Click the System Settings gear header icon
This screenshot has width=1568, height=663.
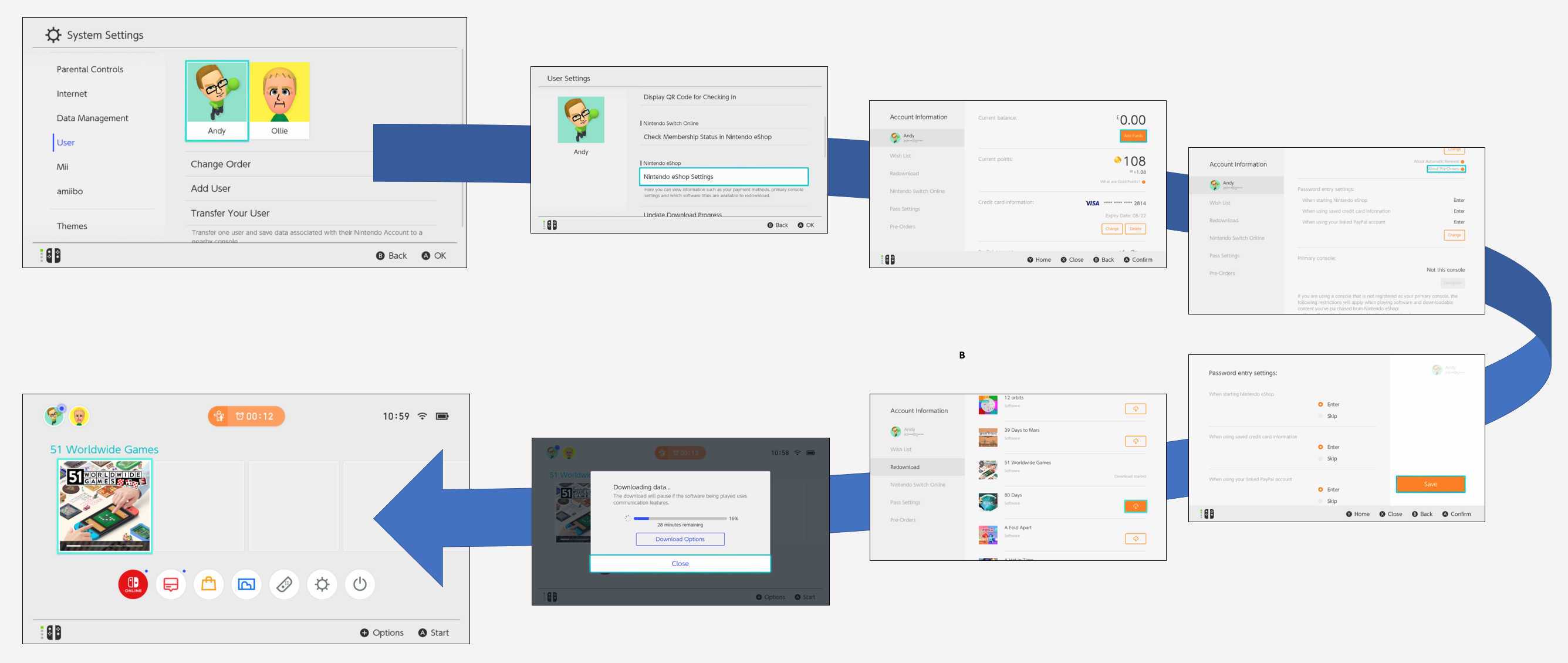click(x=53, y=35)
